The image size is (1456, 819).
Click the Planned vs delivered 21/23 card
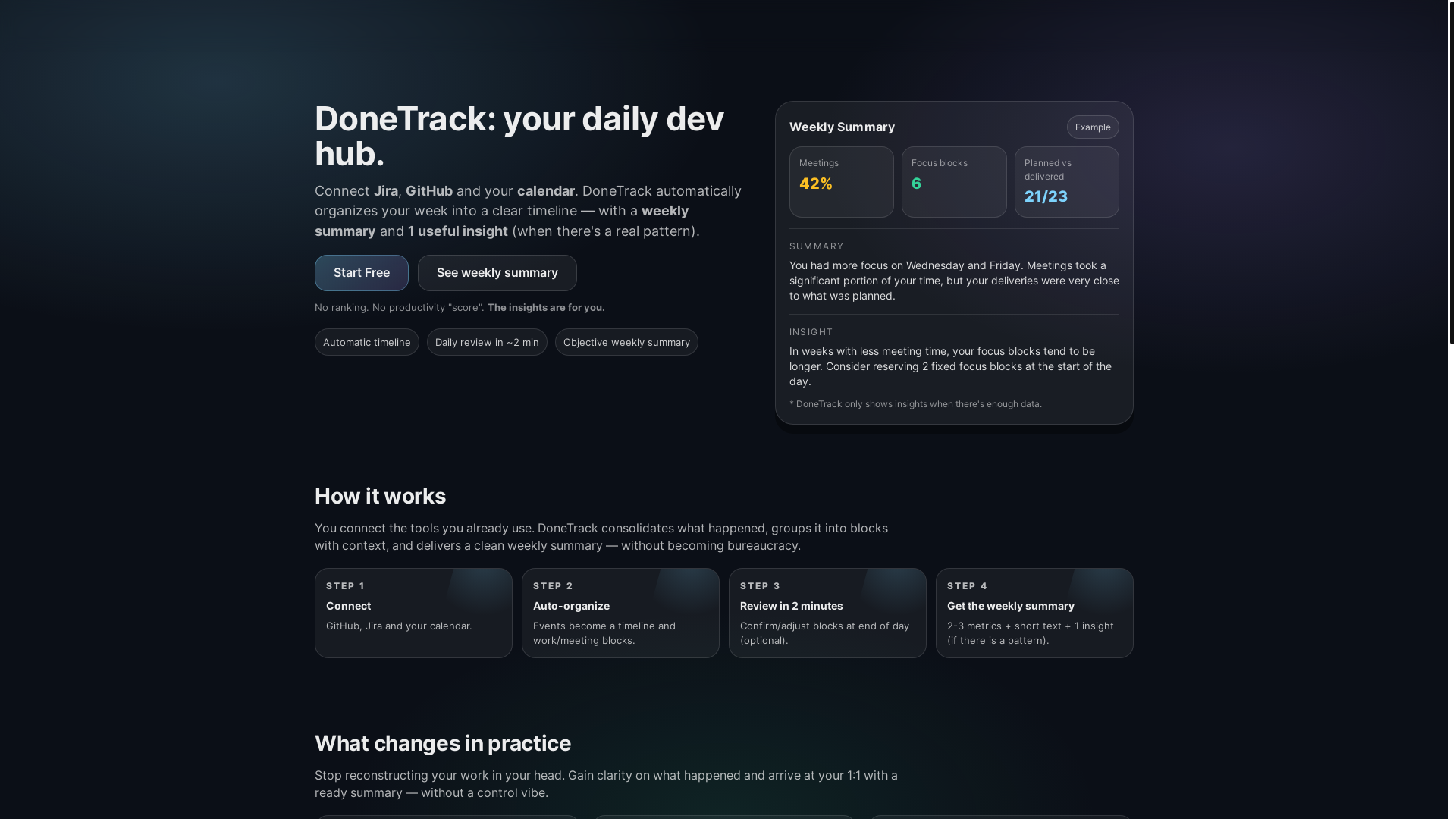pos(1067,182)
